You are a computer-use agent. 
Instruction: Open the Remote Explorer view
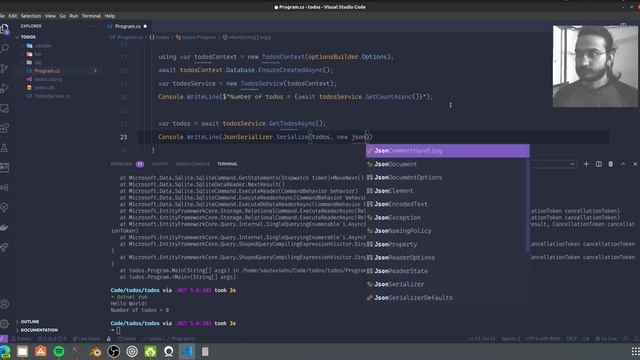[x=4, y=108]
